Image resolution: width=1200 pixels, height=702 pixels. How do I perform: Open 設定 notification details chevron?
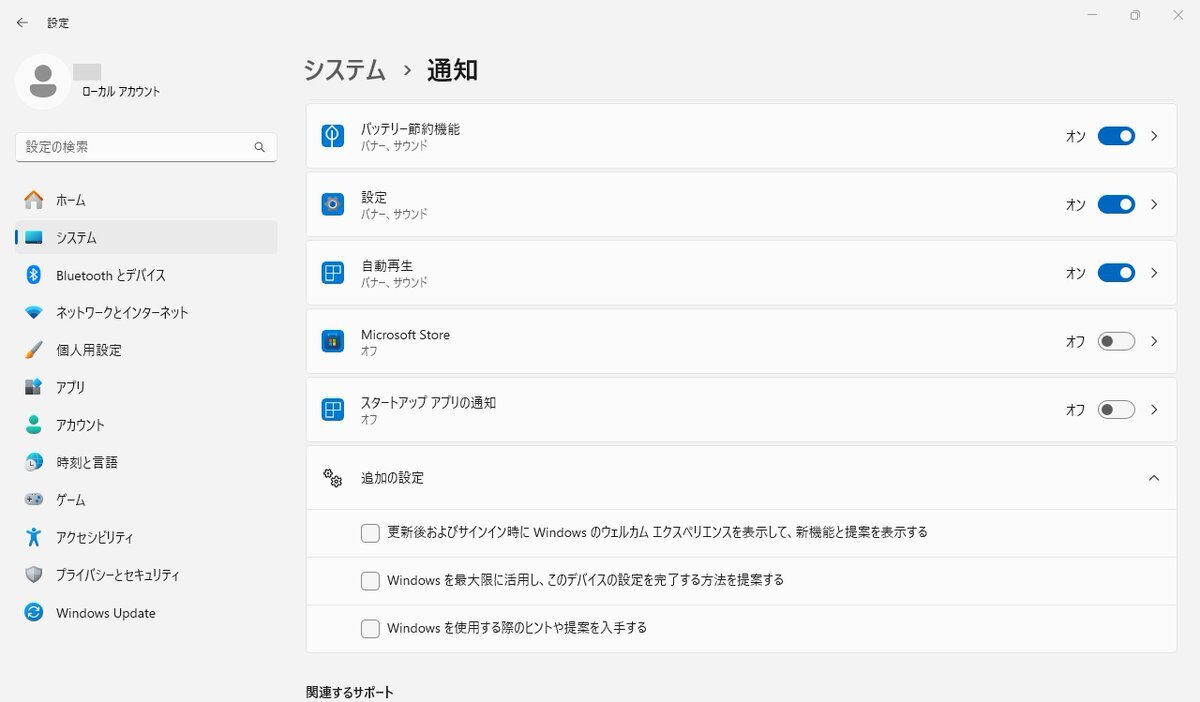tap(1154, 204)
